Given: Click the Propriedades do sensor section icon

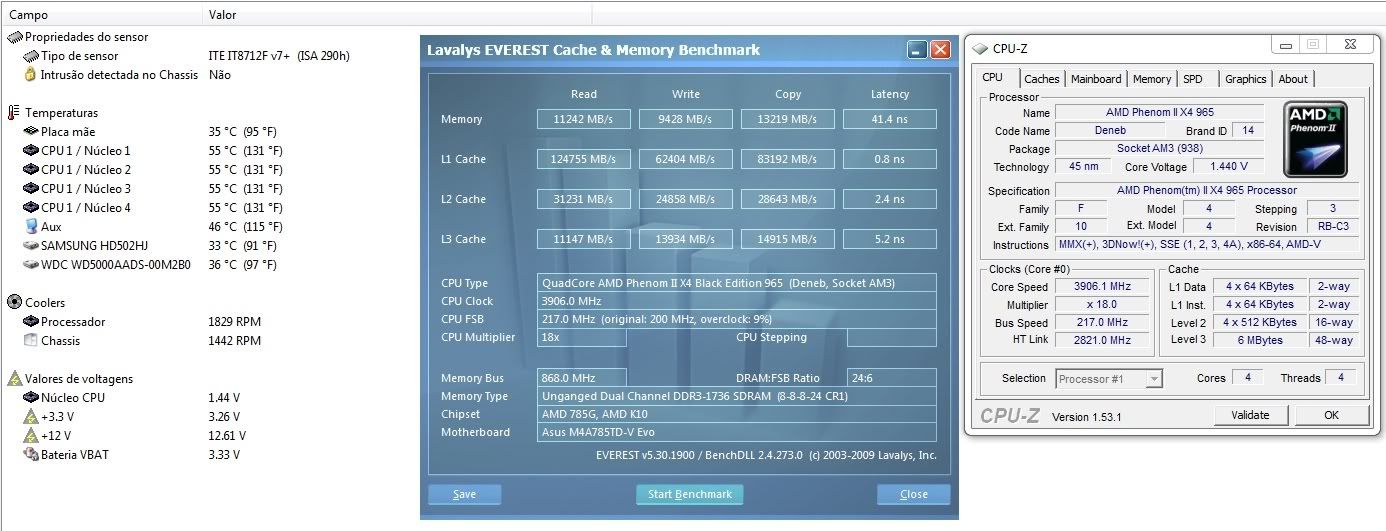Looking at the screenshot, I should click(14, 37).
